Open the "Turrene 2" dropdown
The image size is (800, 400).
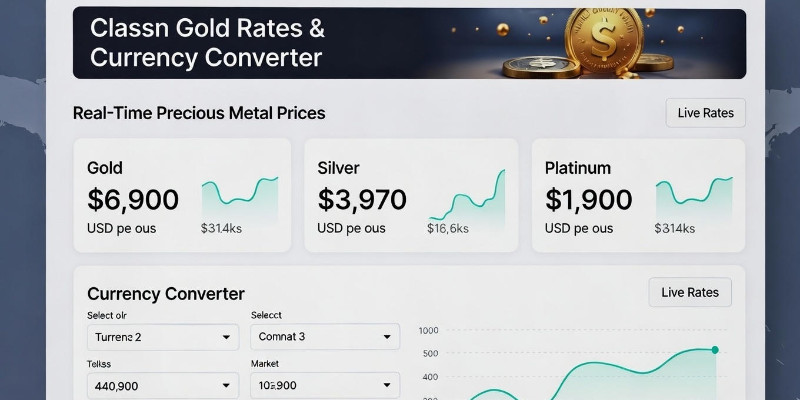click(x=164, y=337)
